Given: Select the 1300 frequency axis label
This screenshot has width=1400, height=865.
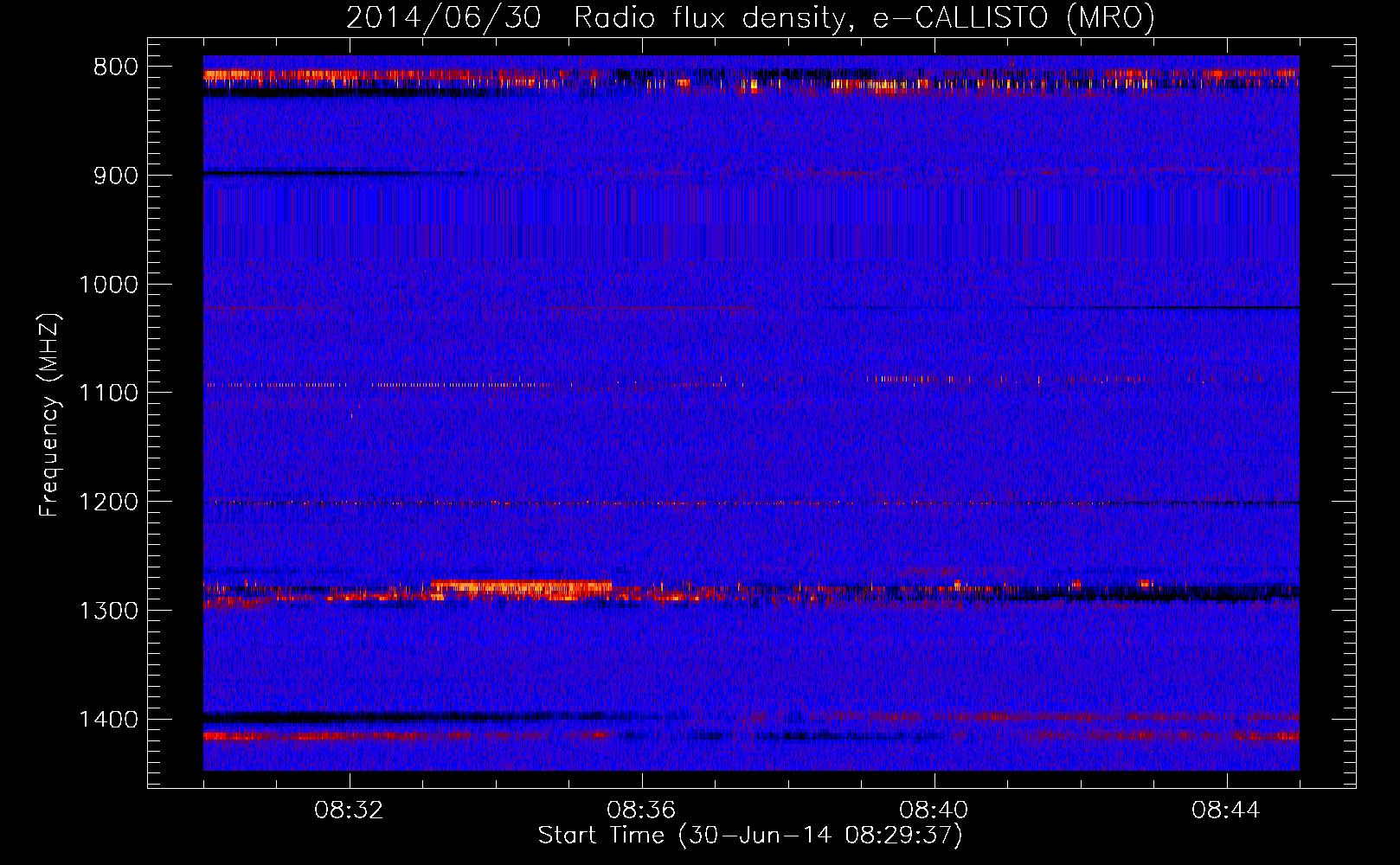Looking at the screenshot, I should (108, 611).
